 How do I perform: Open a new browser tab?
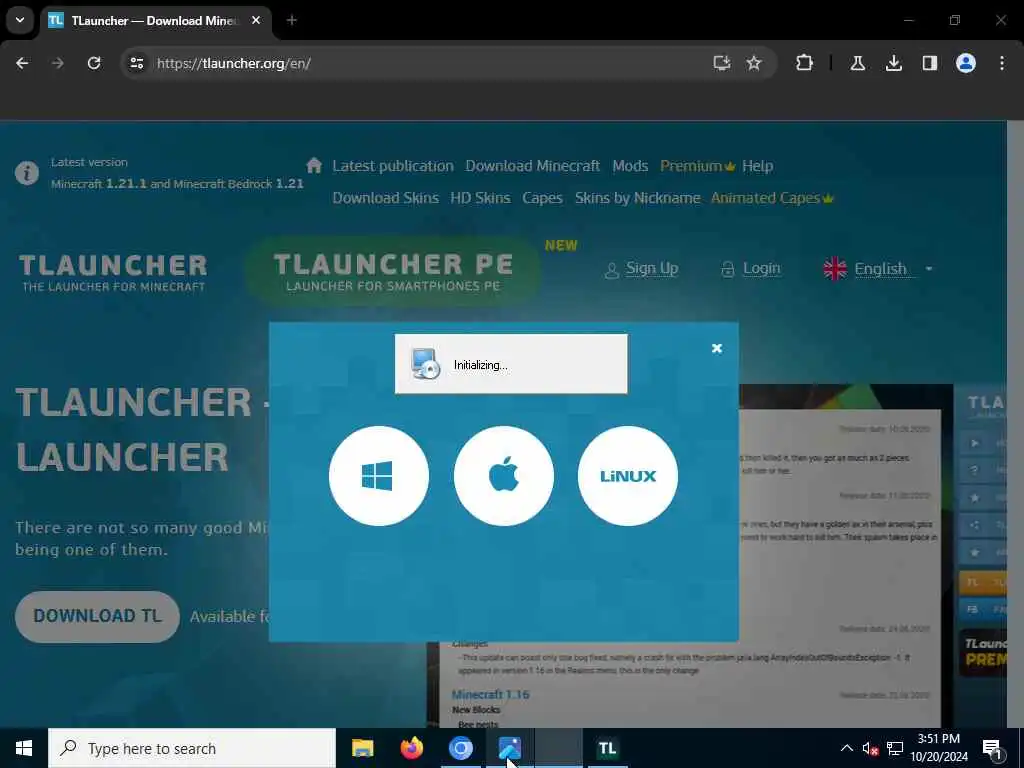pyautogui.click(x=292, y=21)
